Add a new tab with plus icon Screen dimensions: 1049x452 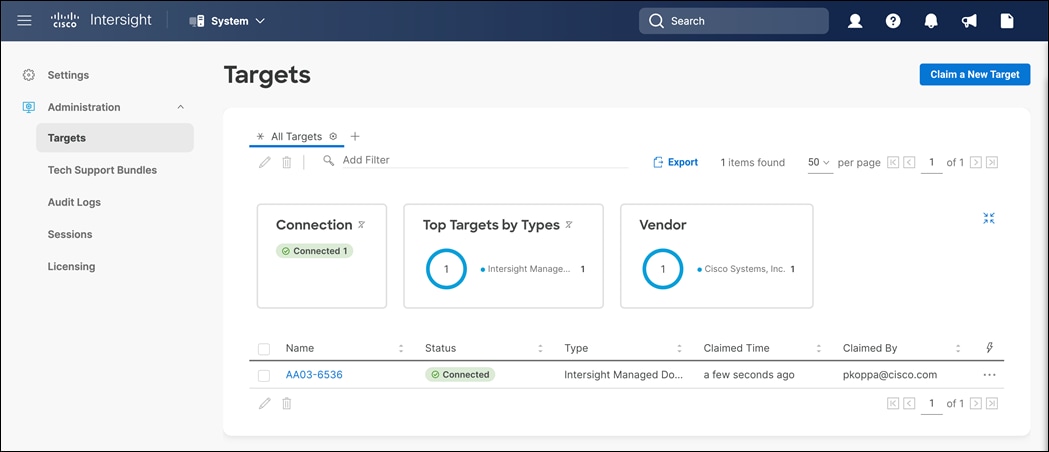355,136
